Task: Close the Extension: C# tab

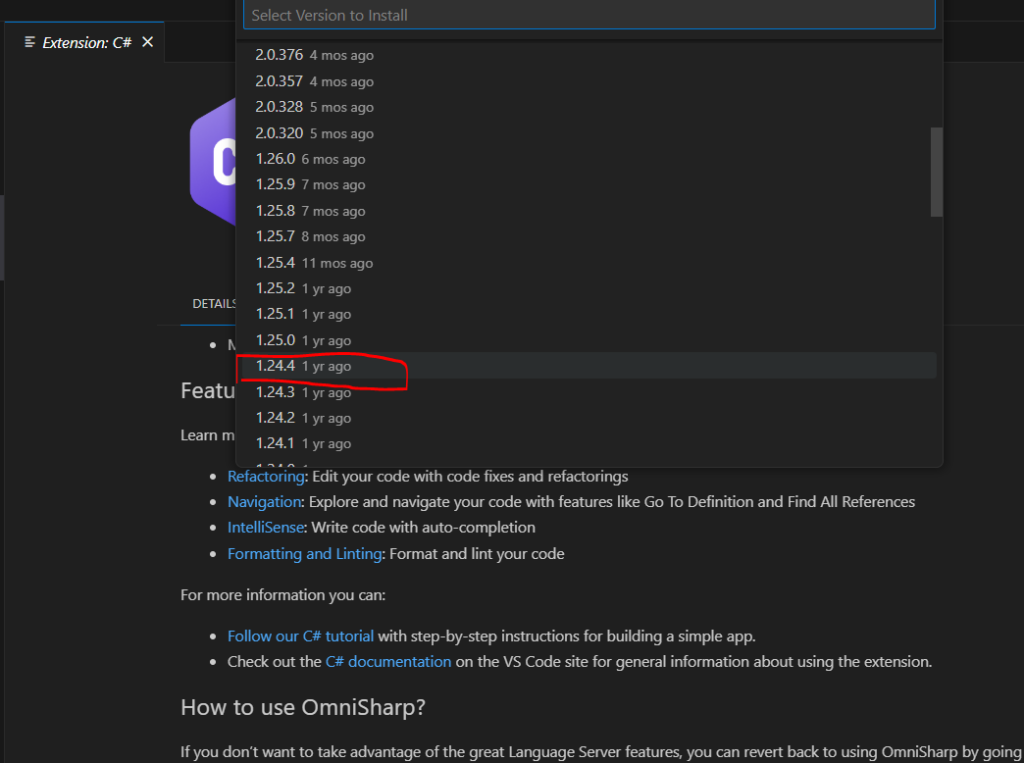Action: [148, 42]
